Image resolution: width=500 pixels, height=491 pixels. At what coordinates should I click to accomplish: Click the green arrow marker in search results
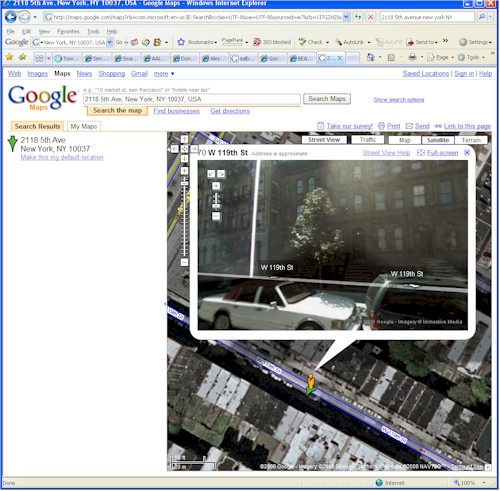click(x=12, y=143)
